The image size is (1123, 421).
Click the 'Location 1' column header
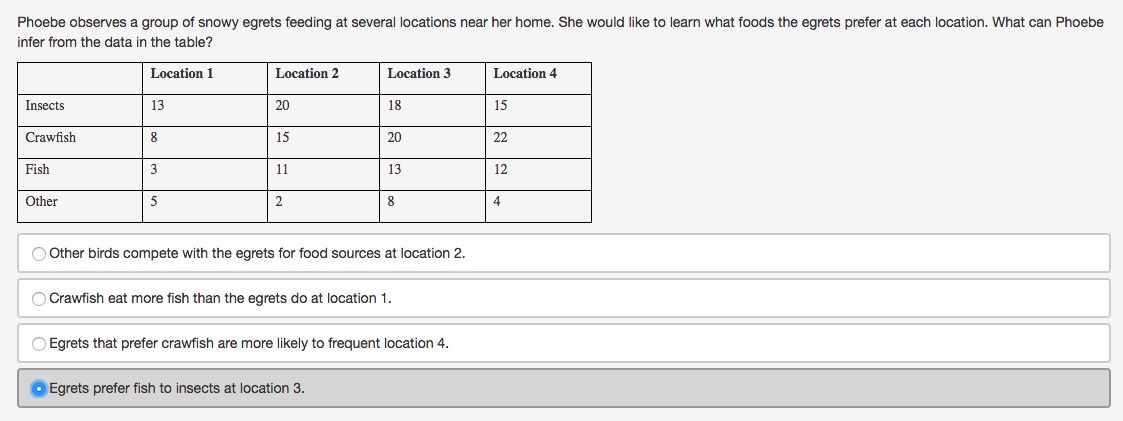(x=182, y=73)
